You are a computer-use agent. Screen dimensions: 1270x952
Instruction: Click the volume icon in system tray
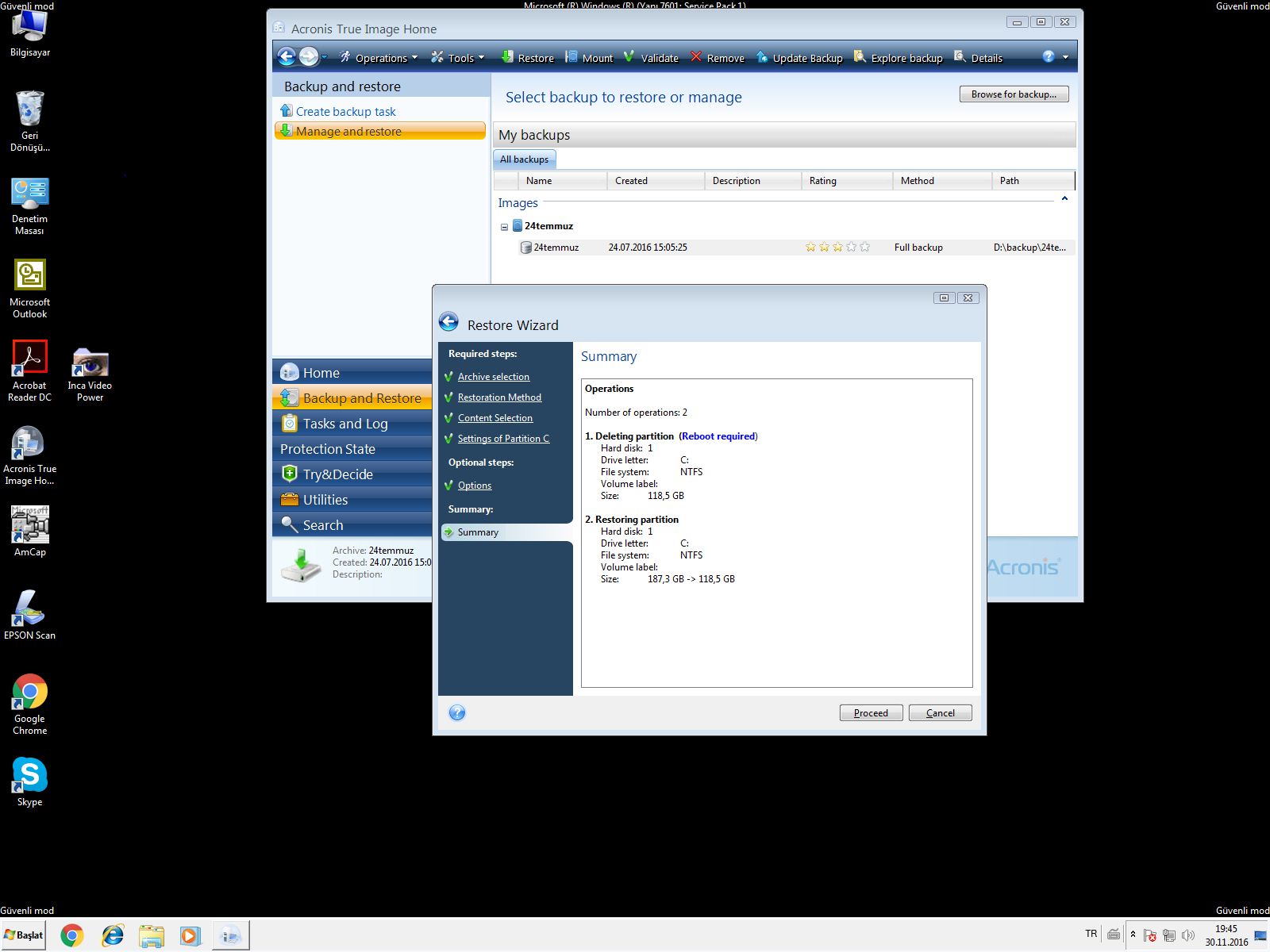click(1188, 935)
